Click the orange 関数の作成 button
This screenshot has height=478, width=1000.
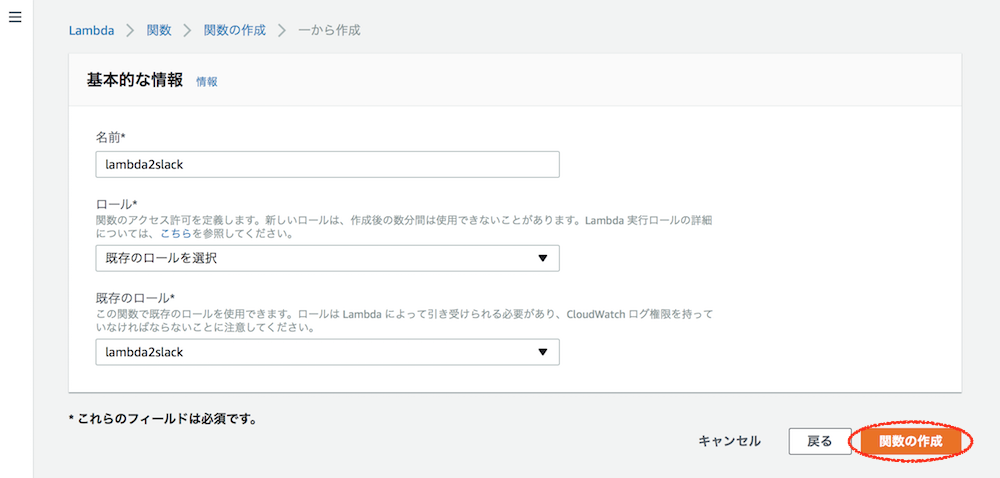911,440
